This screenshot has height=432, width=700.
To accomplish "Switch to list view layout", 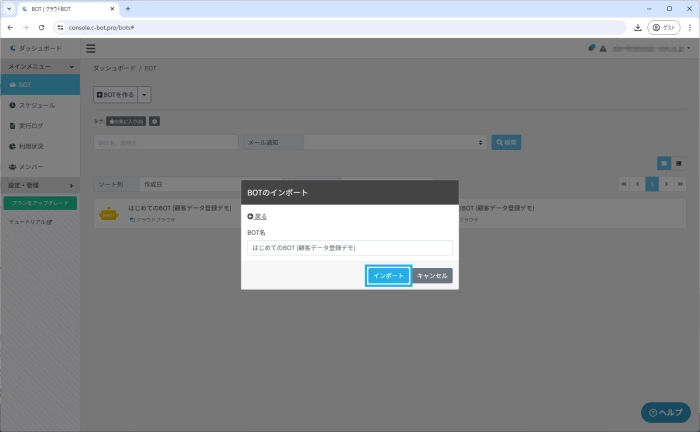I will [x=678, y=162].
